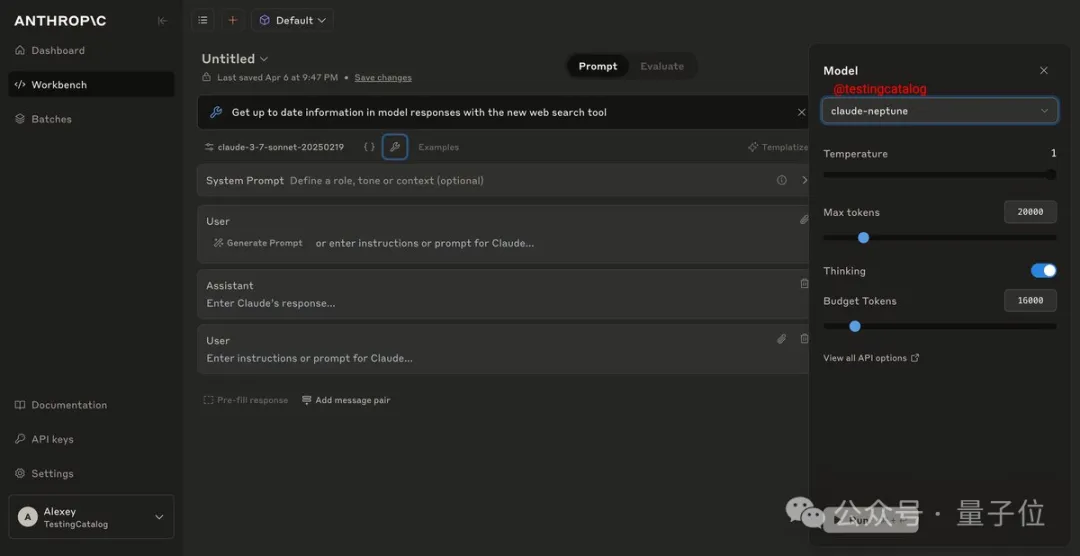Dismiss the web search tool banner
The width and height of the screenshot is (1080, 556).
coord(801,113)
